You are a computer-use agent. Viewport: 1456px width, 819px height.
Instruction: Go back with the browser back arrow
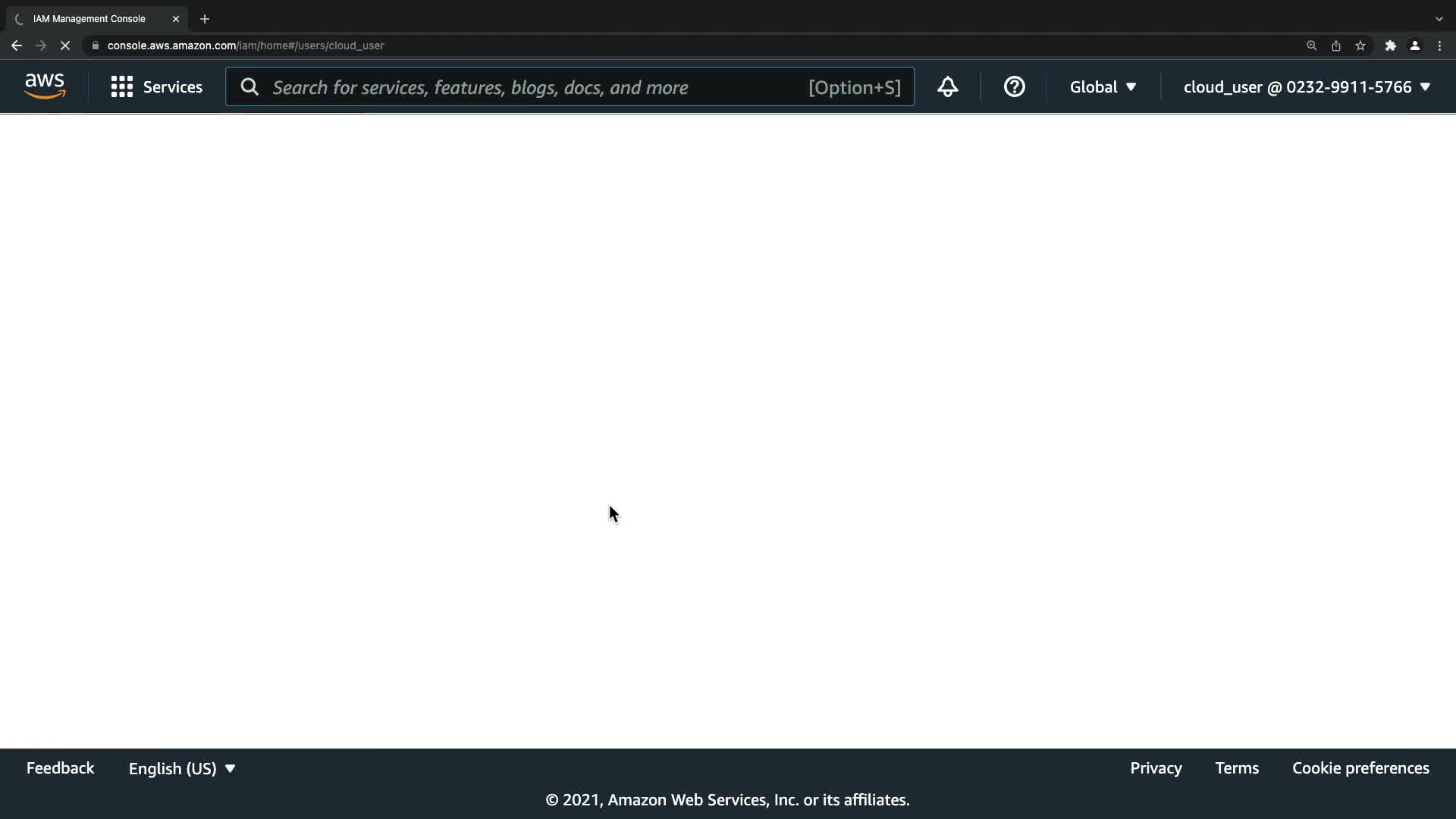tap(17, 45)
